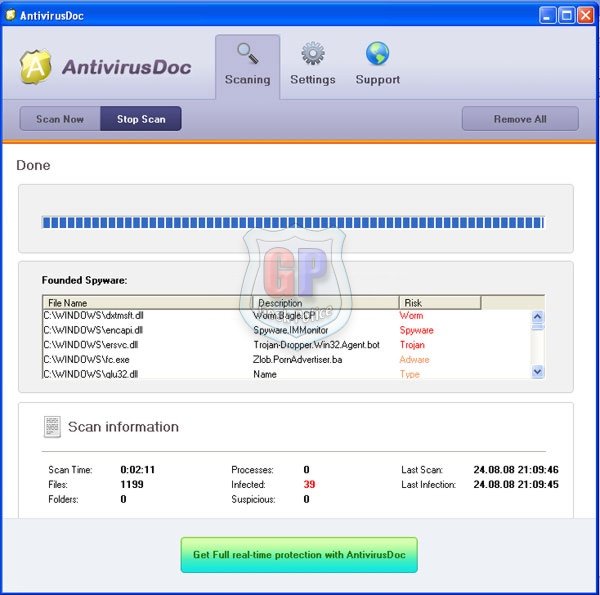Viewport: 600px width, 595px height.
Task: Click Zlob.PornAdvertiser.ba description
Action: (x=297, y=360)
